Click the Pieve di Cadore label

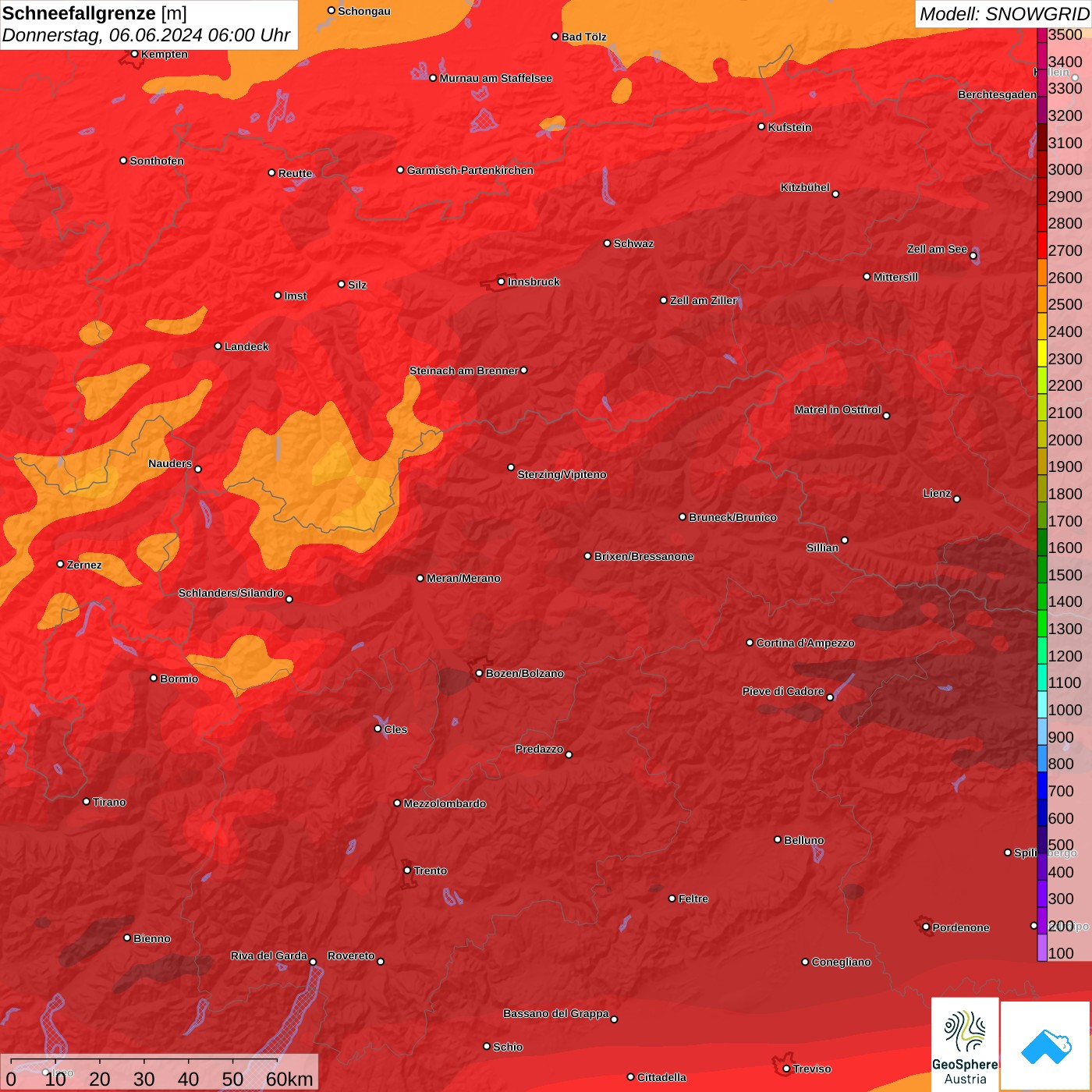point(783,691)
